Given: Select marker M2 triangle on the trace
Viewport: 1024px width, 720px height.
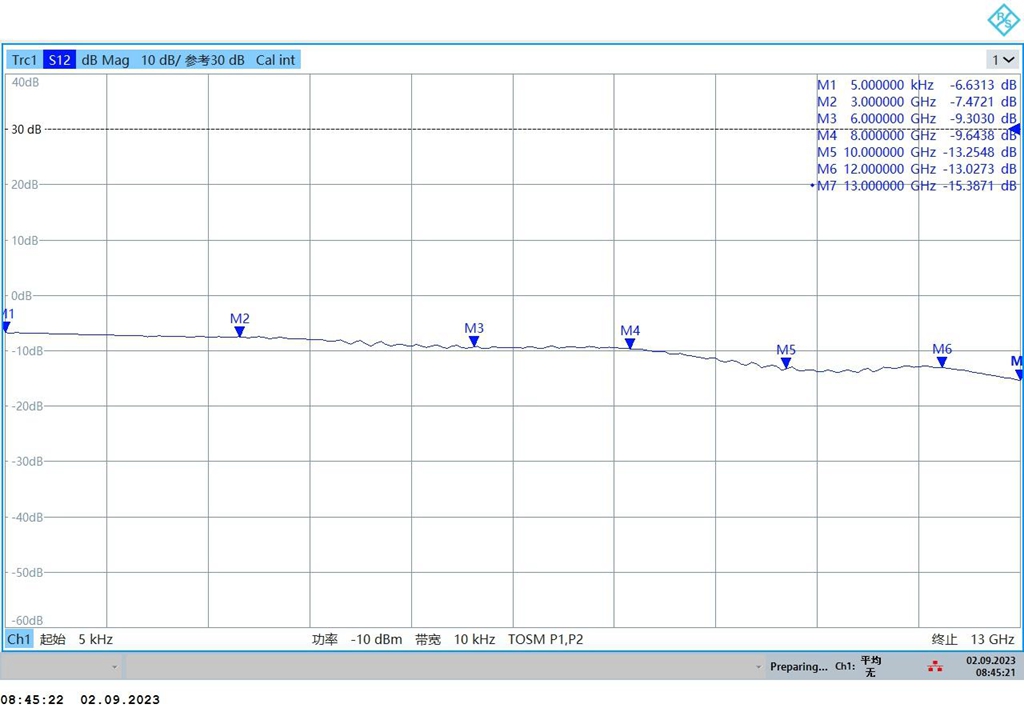Looking at the screenshot, I should coord(240,331).
